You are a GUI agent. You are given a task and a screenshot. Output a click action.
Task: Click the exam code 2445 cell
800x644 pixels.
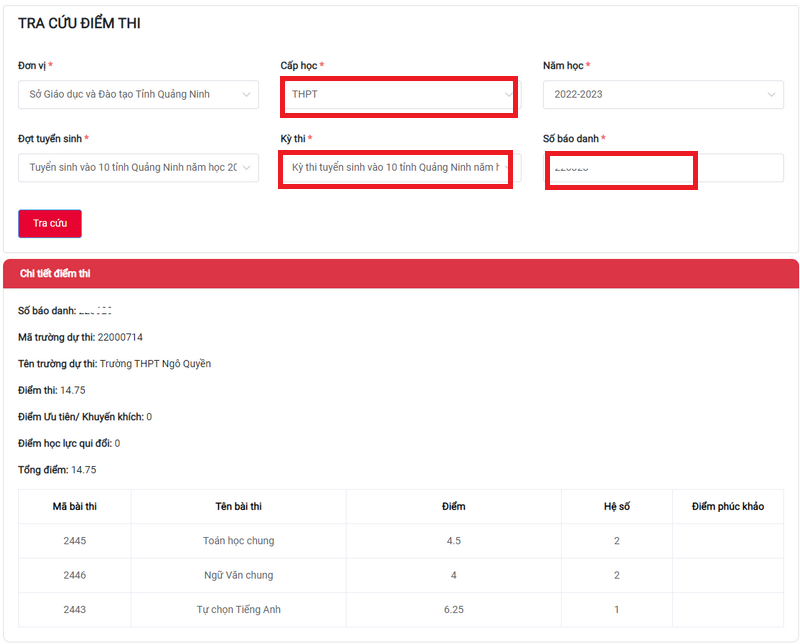click(74, 541)
